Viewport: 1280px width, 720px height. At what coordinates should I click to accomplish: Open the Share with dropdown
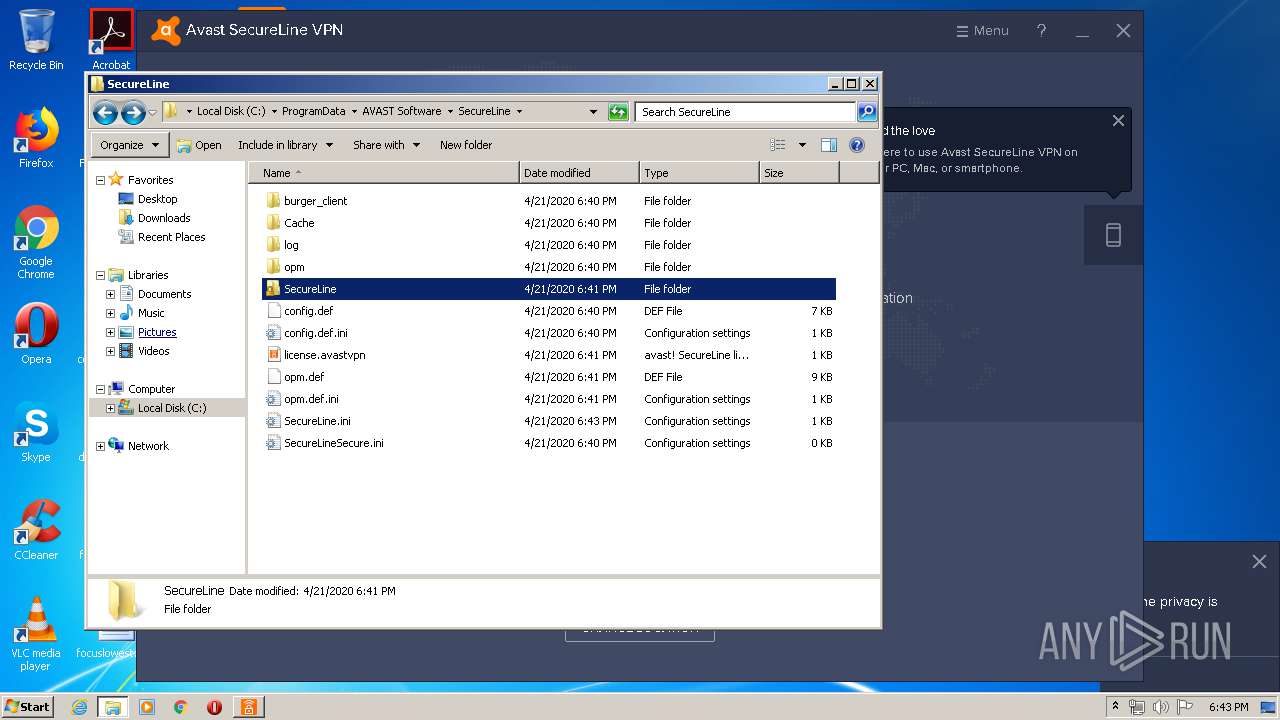pyautogui.click(x=386, y=145)
